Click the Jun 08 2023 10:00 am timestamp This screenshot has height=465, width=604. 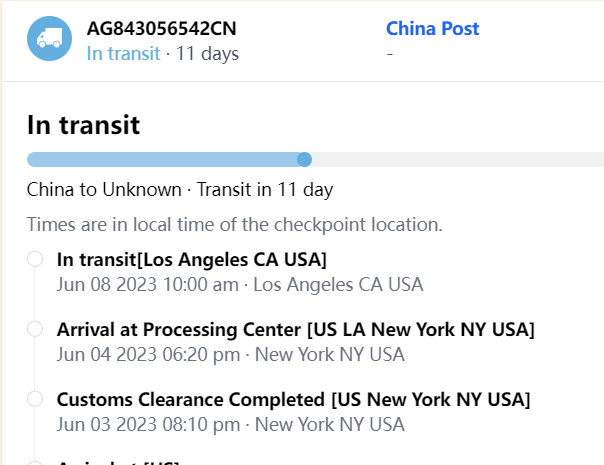pyautogui.click(x=148, y=284)
